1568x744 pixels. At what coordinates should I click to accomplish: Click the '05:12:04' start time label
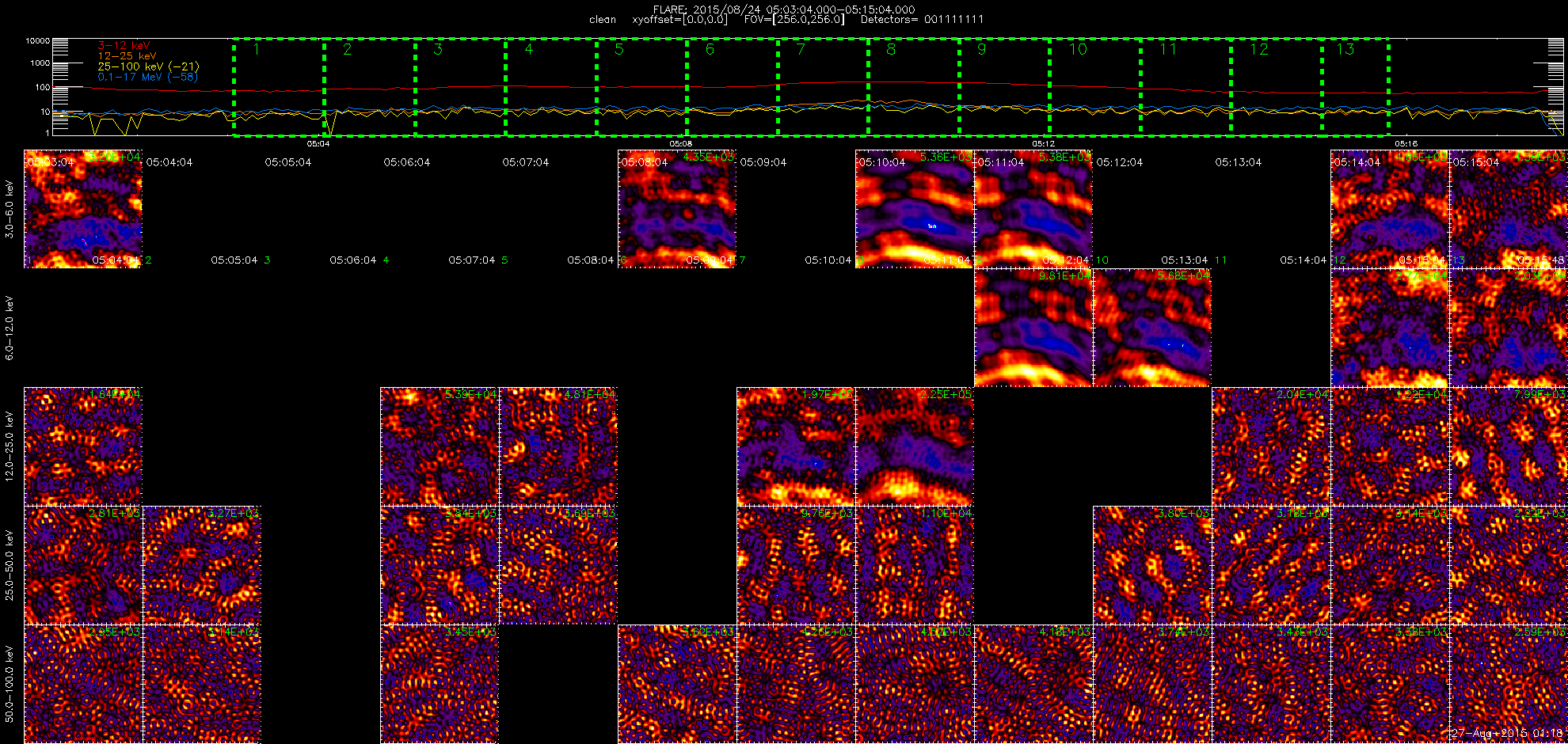click(x=1120, y=162)
